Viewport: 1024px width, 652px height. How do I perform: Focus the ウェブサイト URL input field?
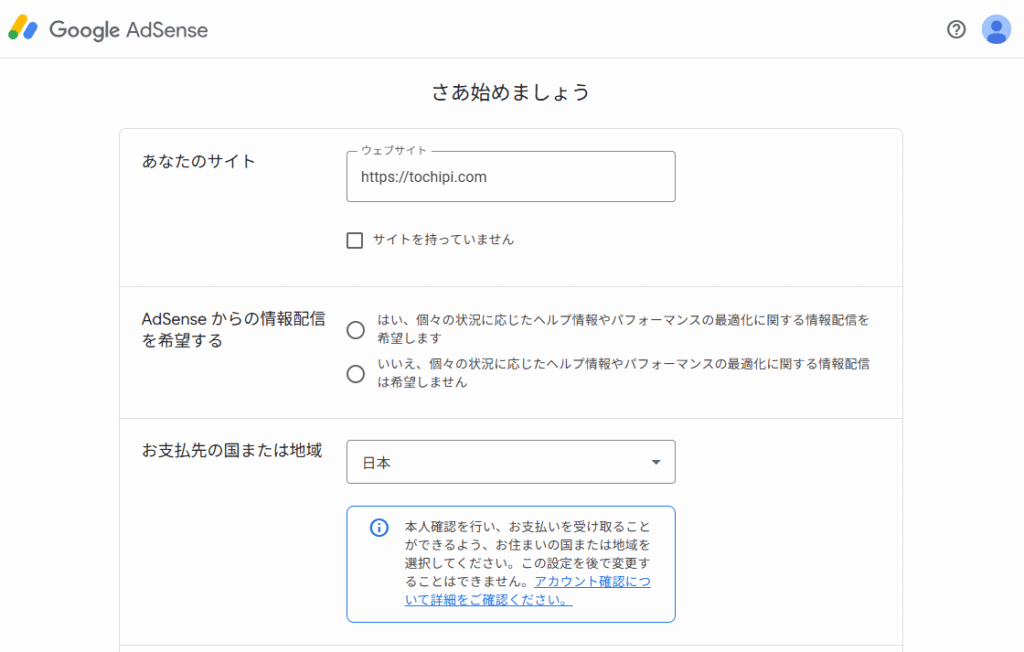511,176
